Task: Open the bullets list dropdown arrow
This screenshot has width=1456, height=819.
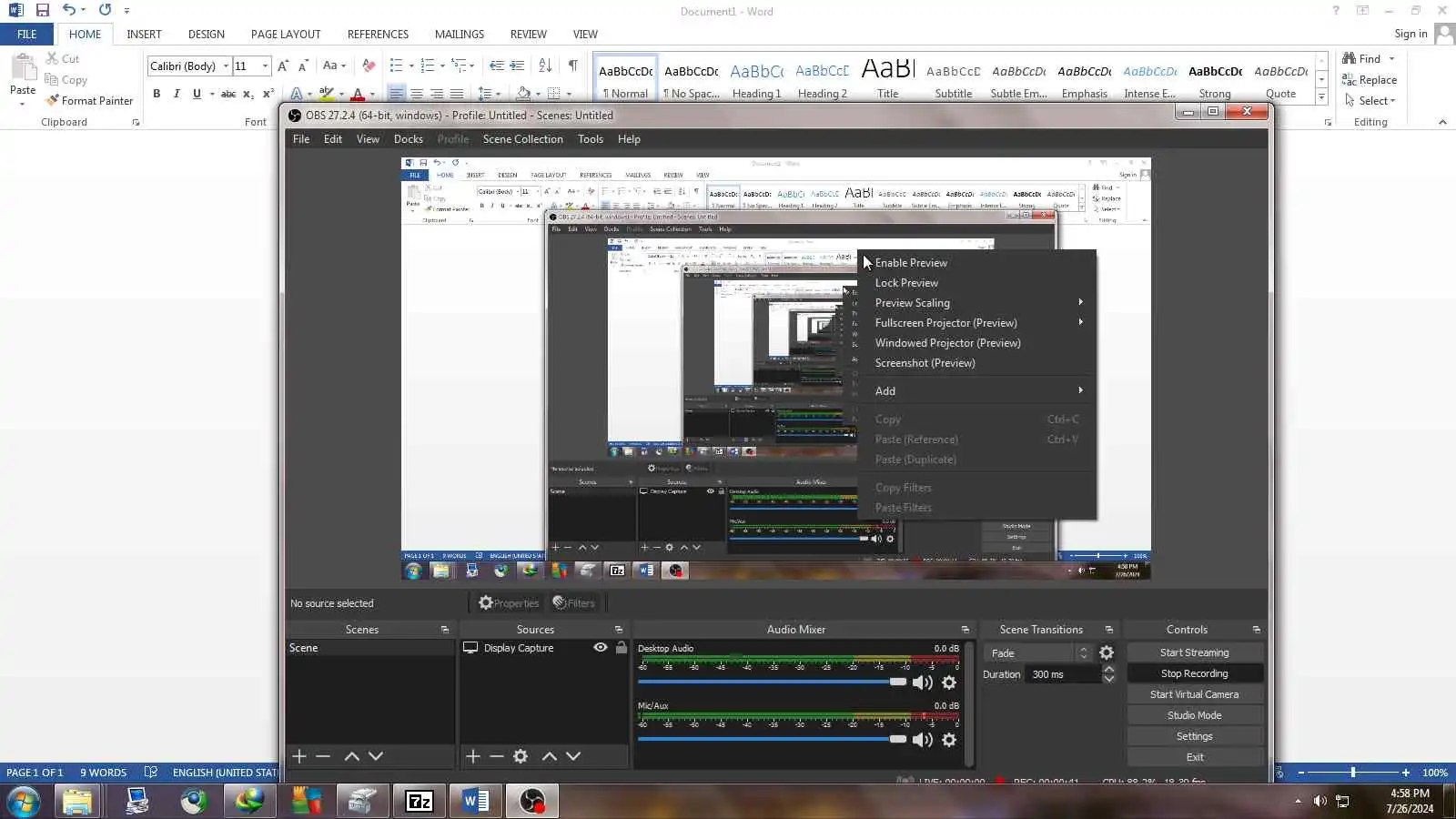Action: (x=411, y=66)
